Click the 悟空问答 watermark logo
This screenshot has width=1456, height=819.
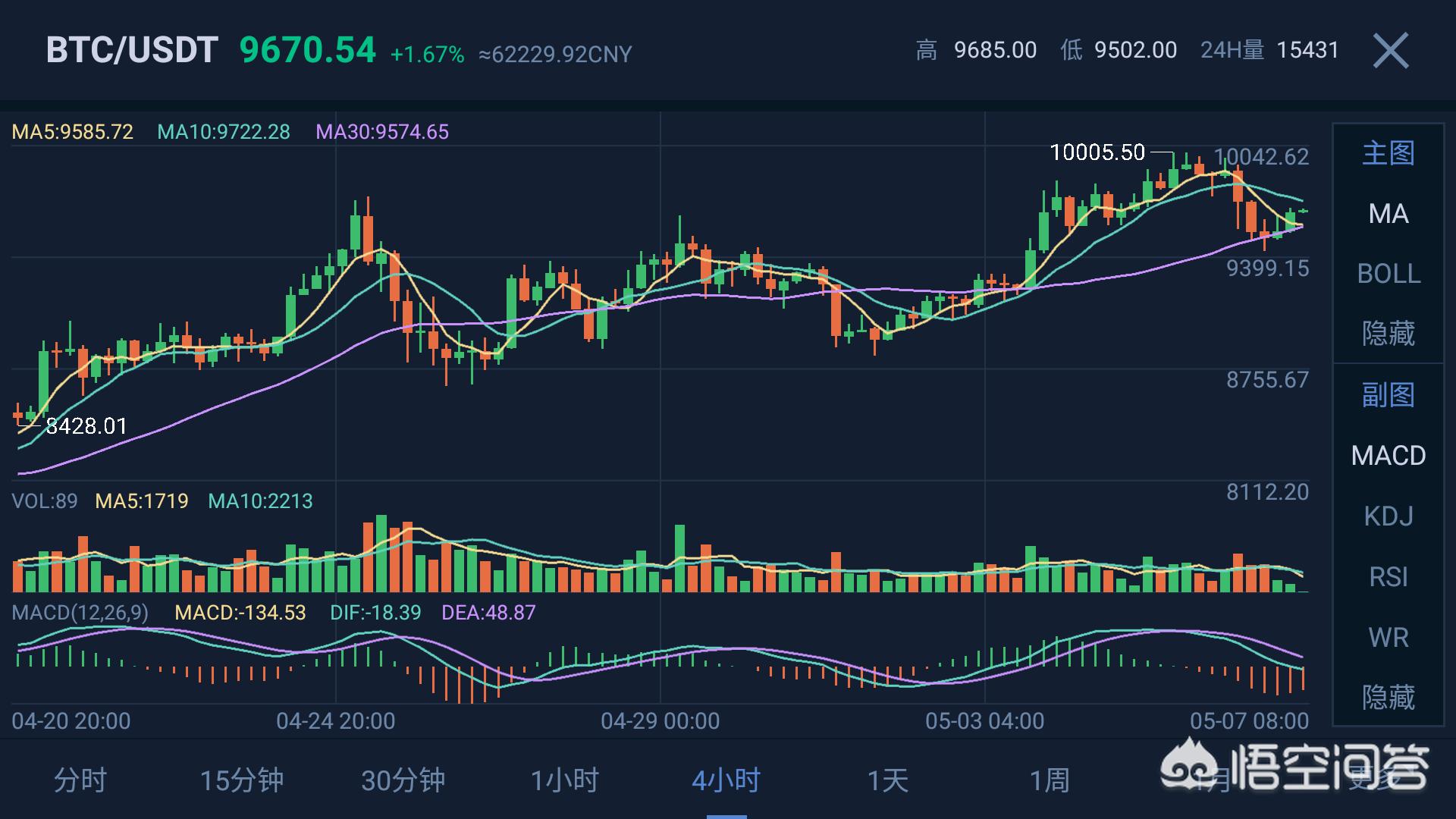click(1295, 767)
